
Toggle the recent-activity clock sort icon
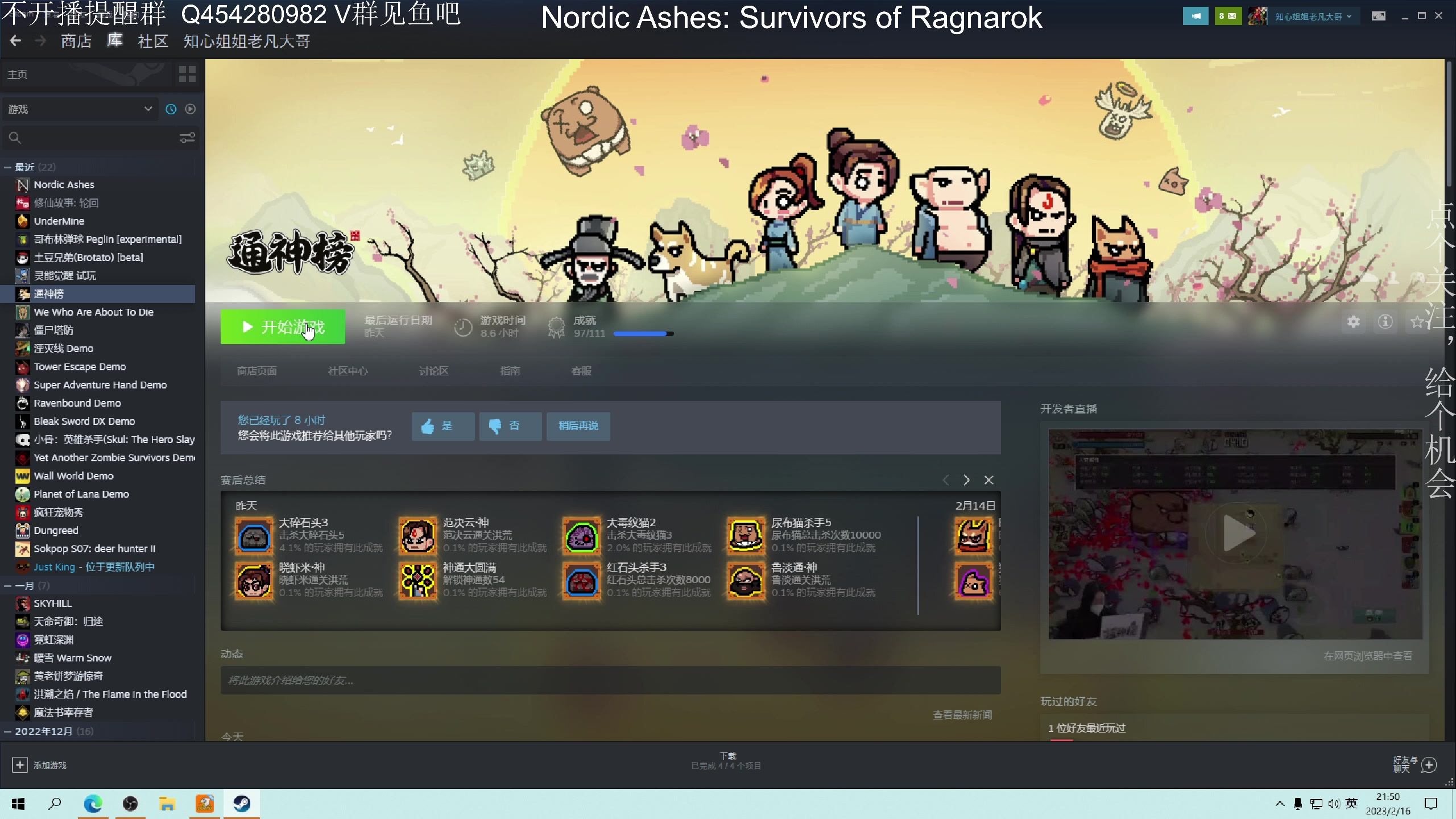[171, 109]
